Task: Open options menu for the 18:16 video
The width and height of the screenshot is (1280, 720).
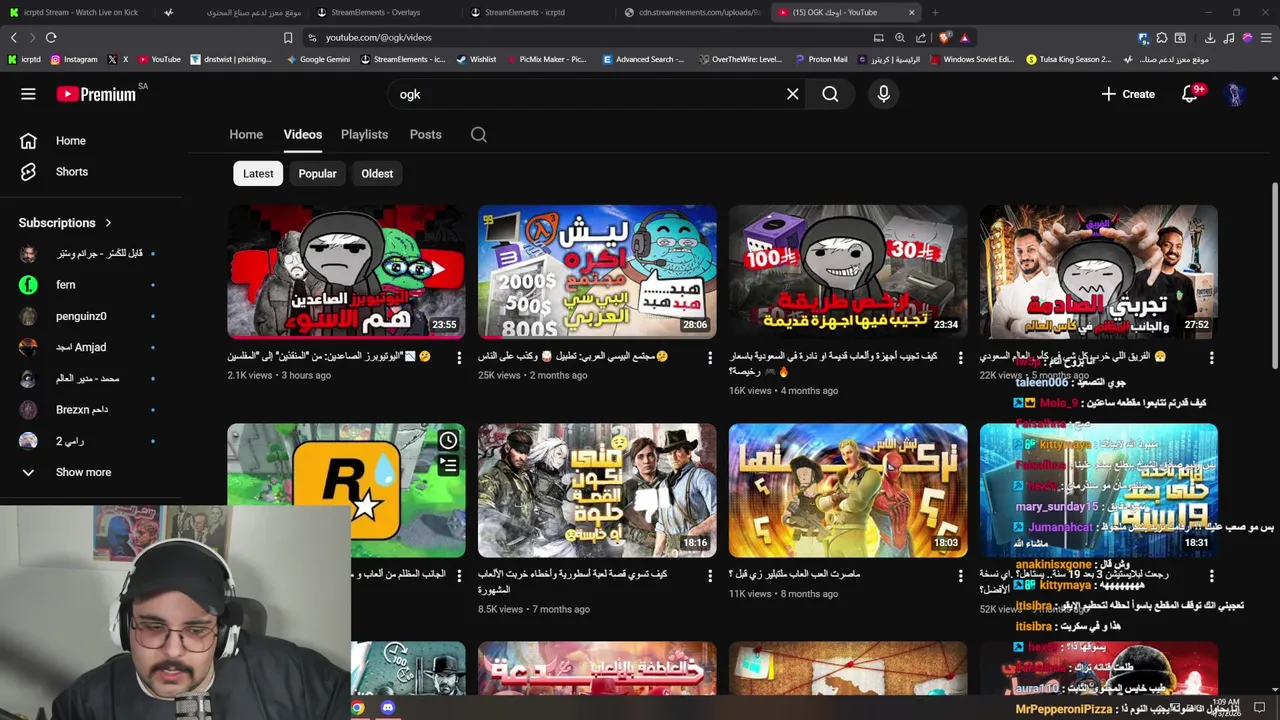Action: [710, 575]
